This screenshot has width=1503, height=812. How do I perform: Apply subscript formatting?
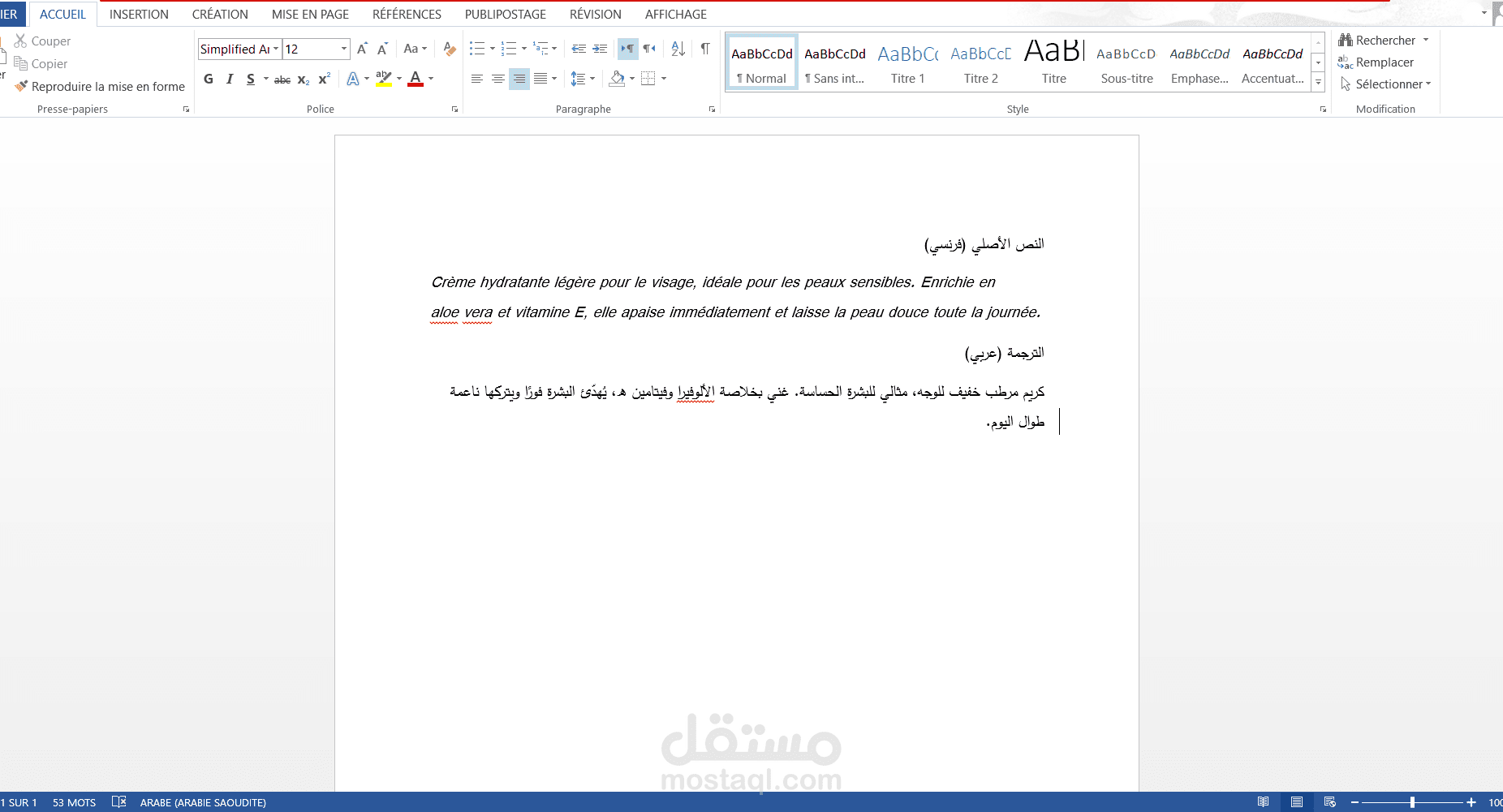303,79
